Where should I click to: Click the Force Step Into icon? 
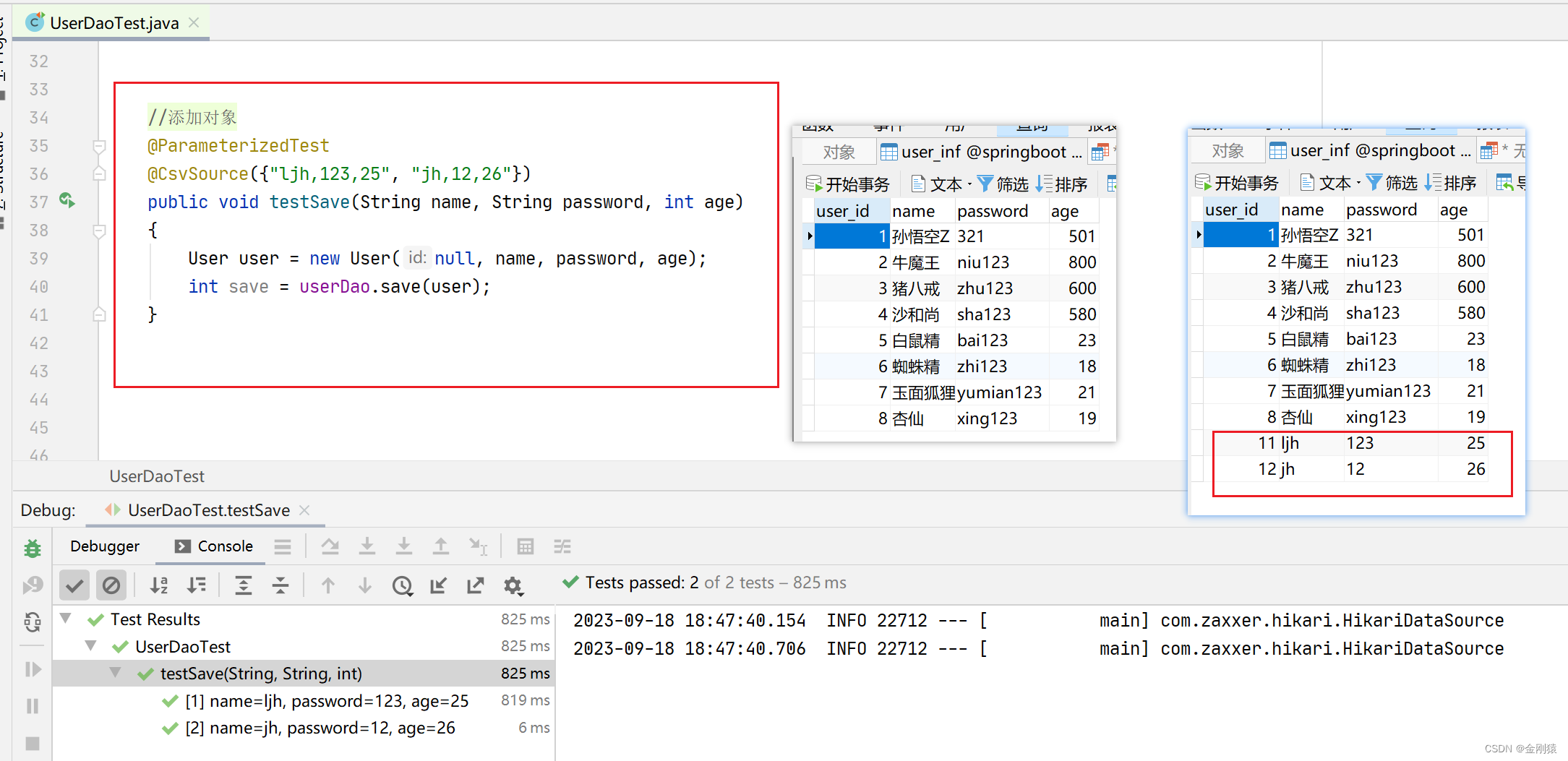coord(404,546)
